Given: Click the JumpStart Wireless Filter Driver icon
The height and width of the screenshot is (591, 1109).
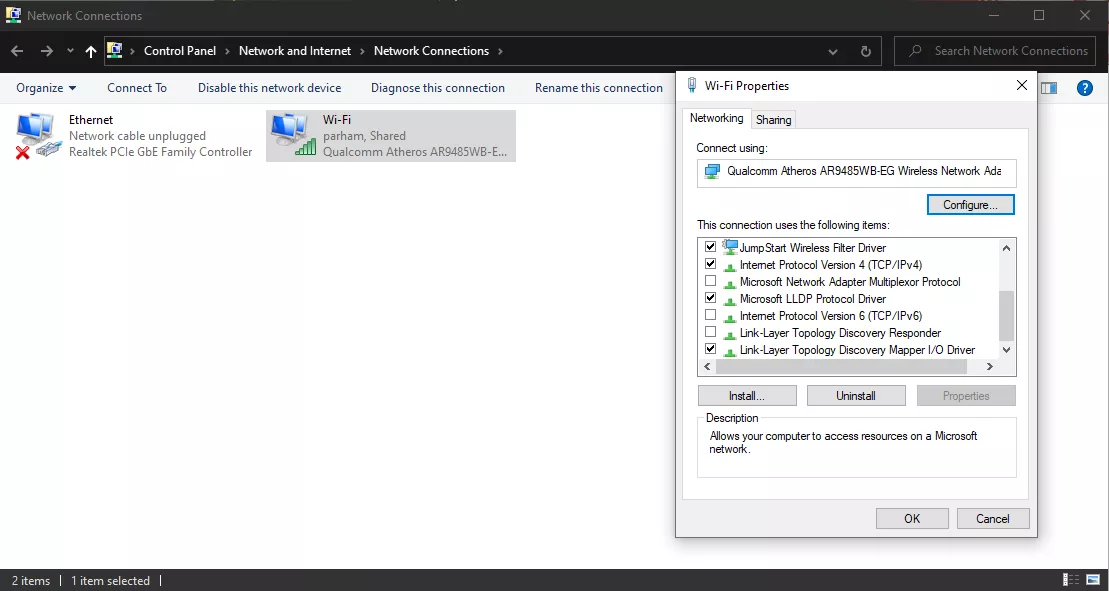Looking at the screenshot, I should [730, 247].
